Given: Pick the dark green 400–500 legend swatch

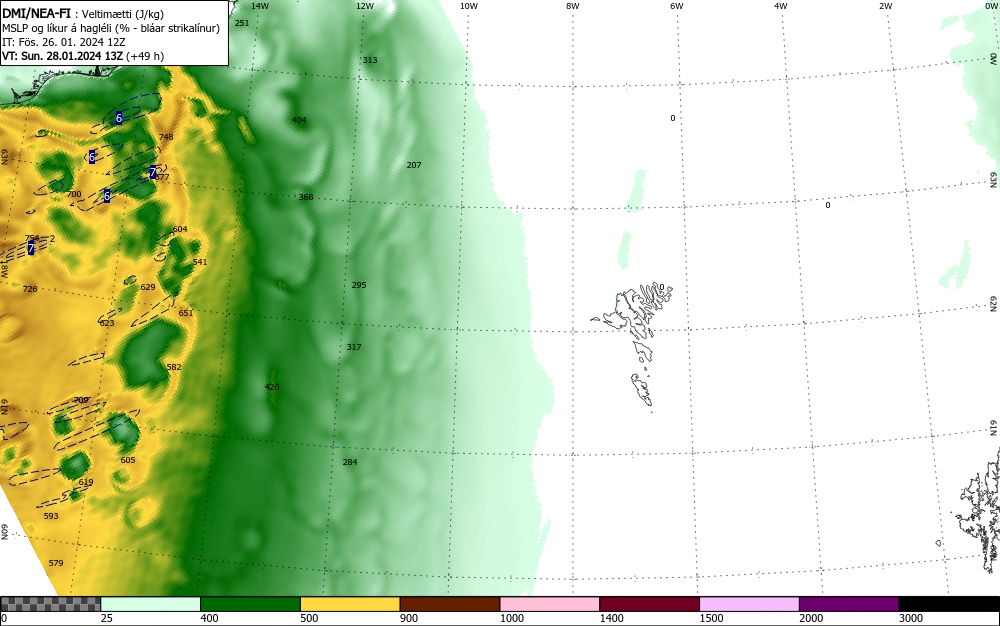Looking at the screenshot, I should pos(250,604).
